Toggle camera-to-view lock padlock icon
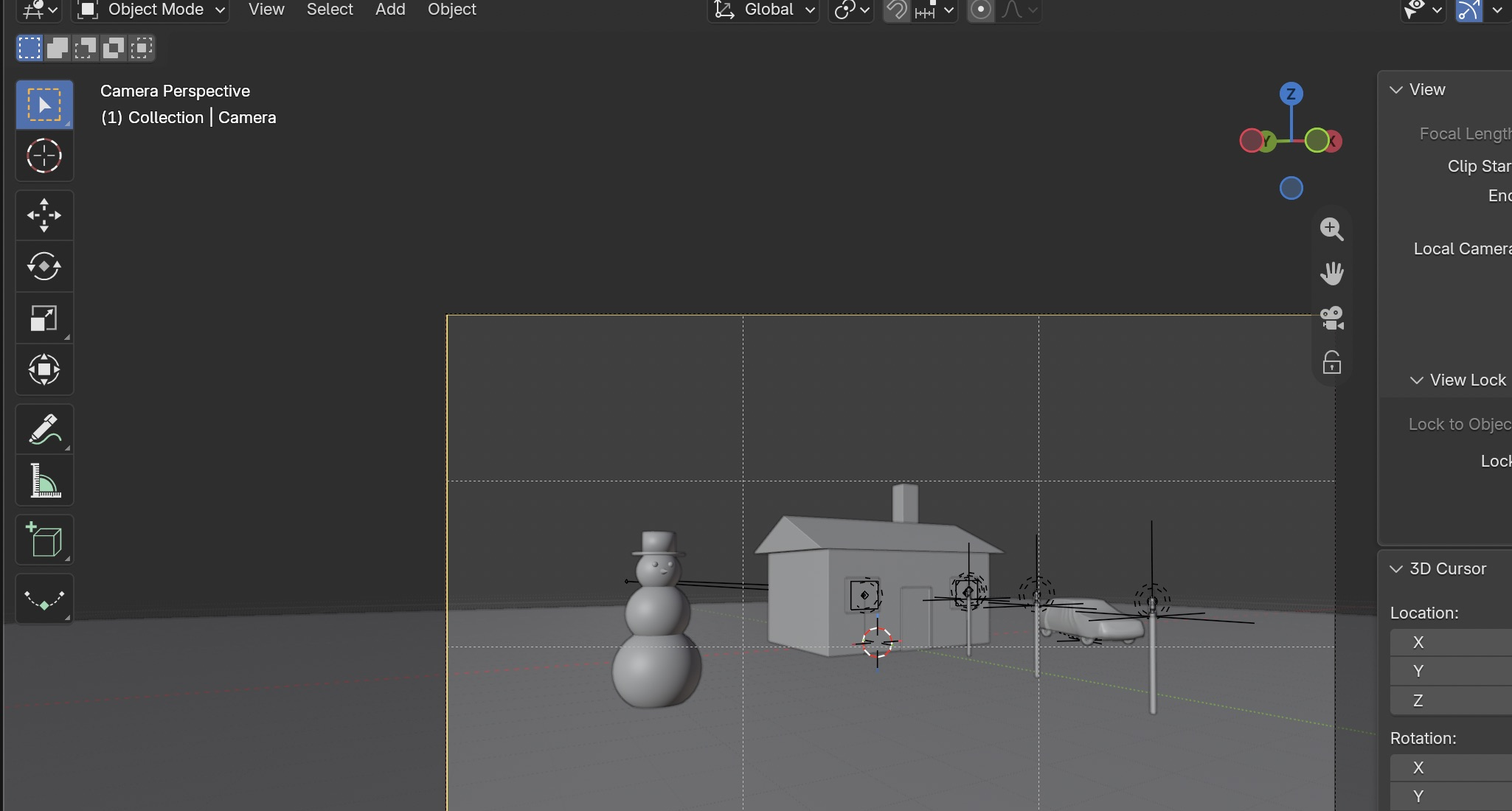Viewport: 1512px width, 811px height. tap(1331, 363)
